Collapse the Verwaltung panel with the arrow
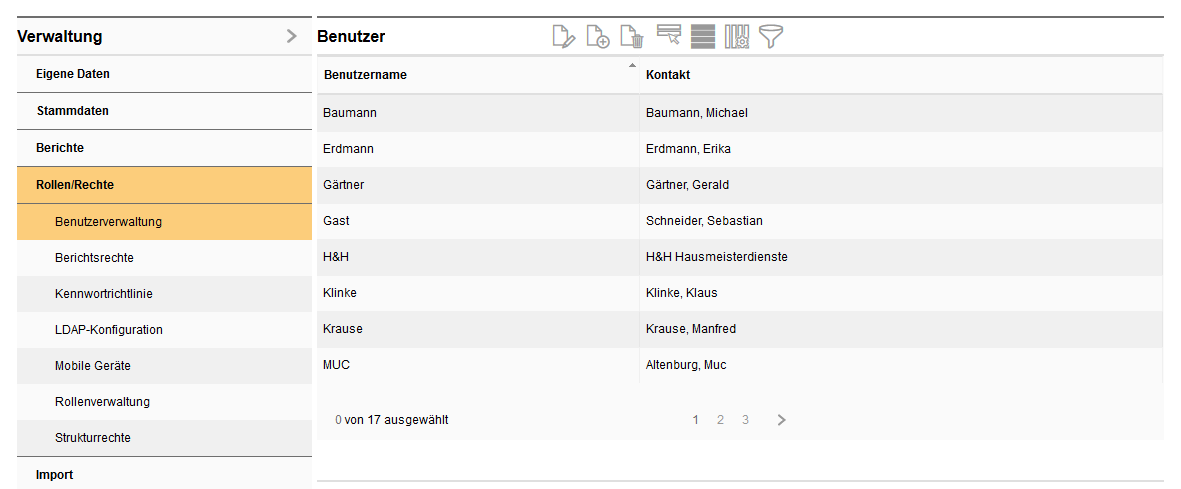This screenshot has width=1181, height=489. click(291, 36)
